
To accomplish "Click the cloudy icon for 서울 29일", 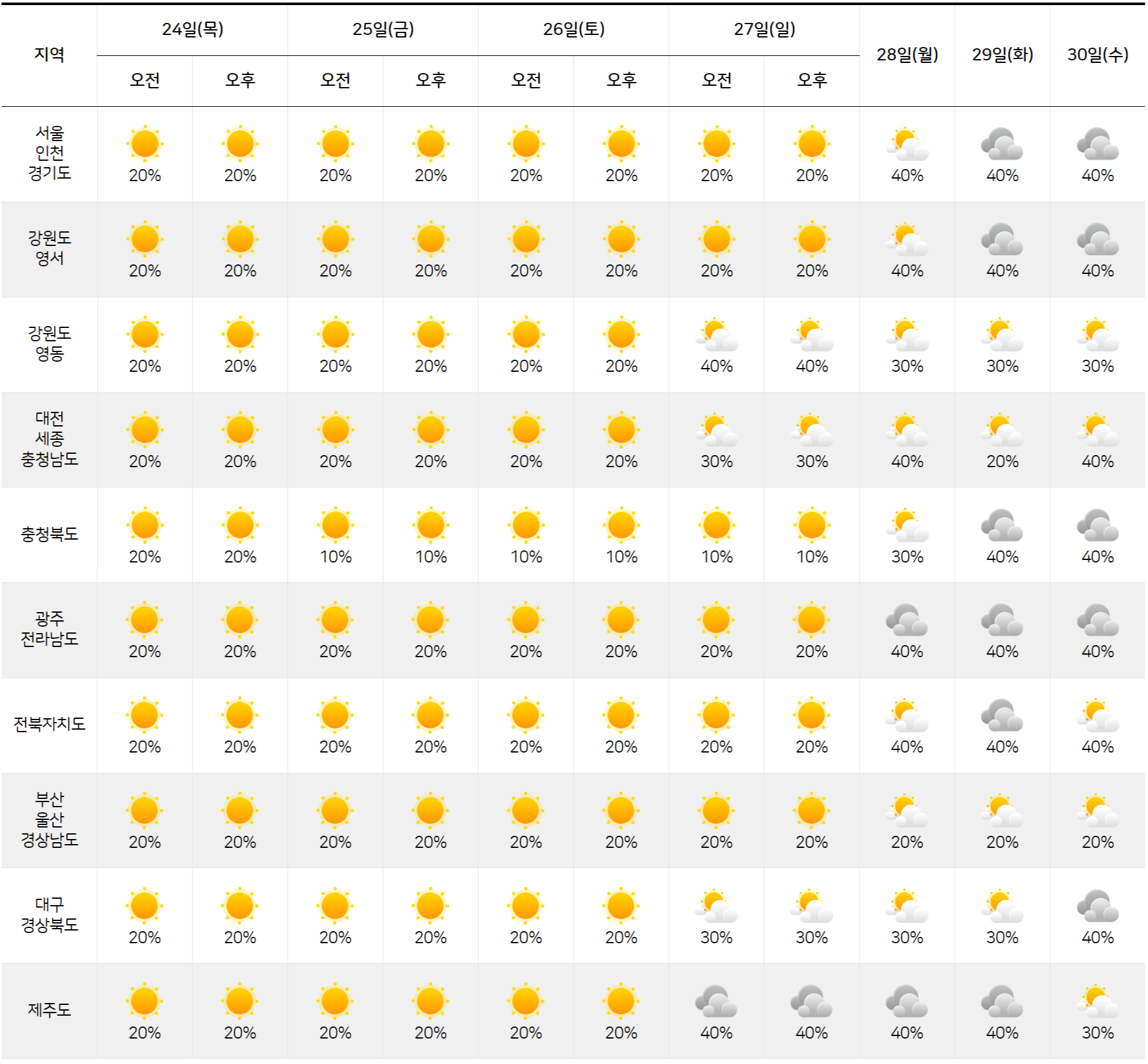I will (x=1003, y=144).
